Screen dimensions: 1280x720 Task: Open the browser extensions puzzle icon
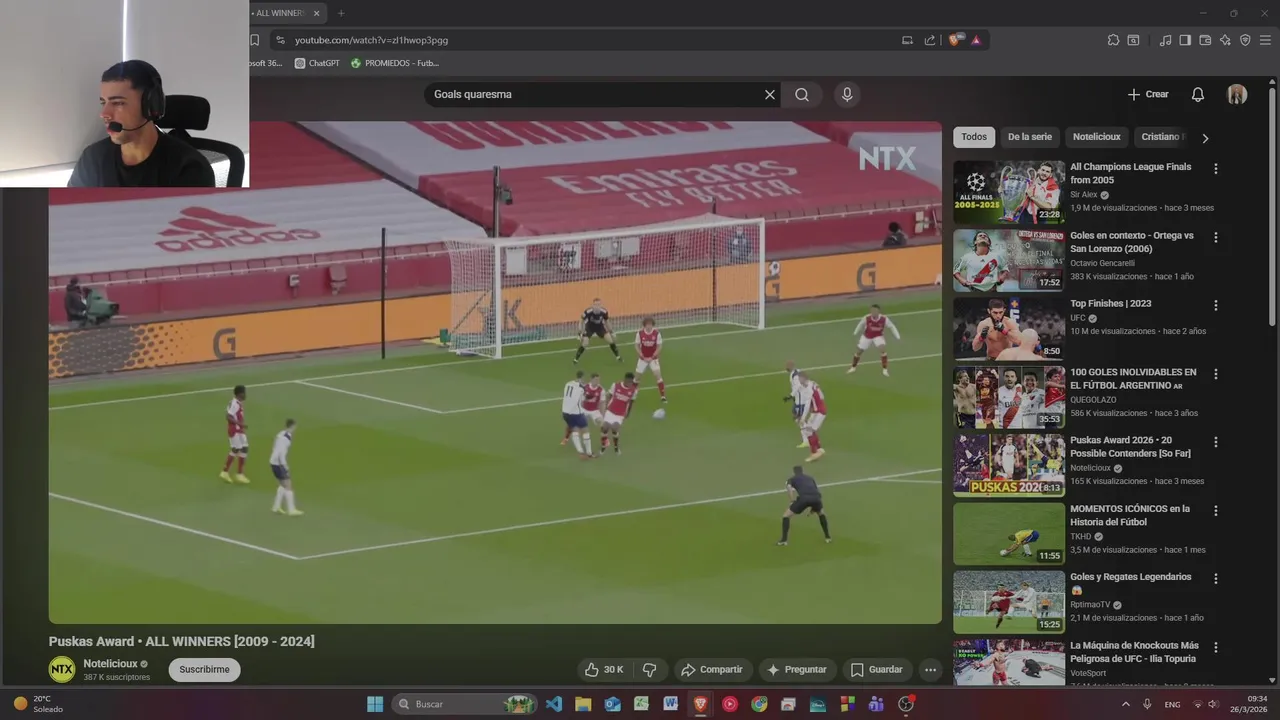(x=1113, y=40)
